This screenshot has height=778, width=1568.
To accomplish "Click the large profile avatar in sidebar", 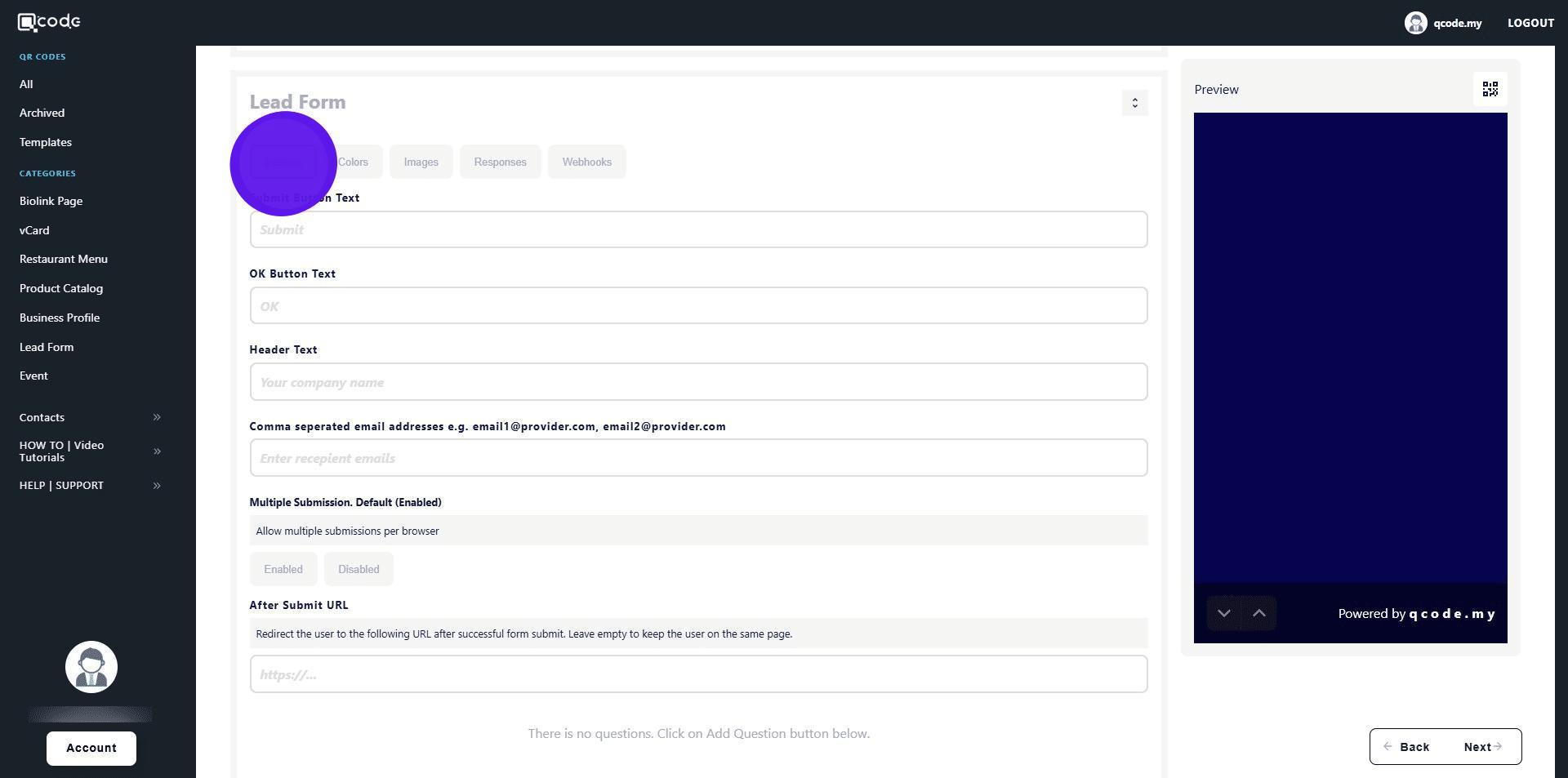I will coord(91,667).
